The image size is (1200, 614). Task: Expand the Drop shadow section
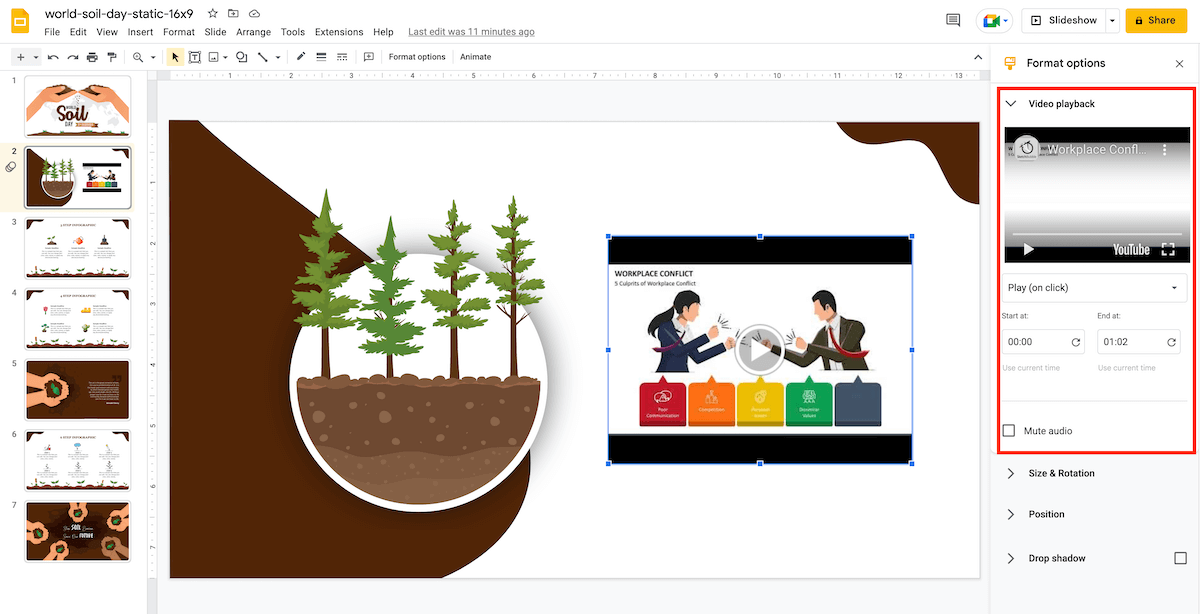click(1012, 558)
